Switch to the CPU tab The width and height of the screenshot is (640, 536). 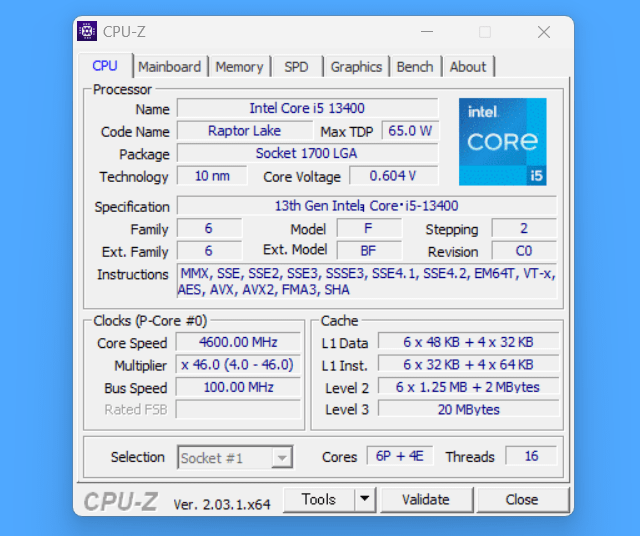tap(105, 66)
